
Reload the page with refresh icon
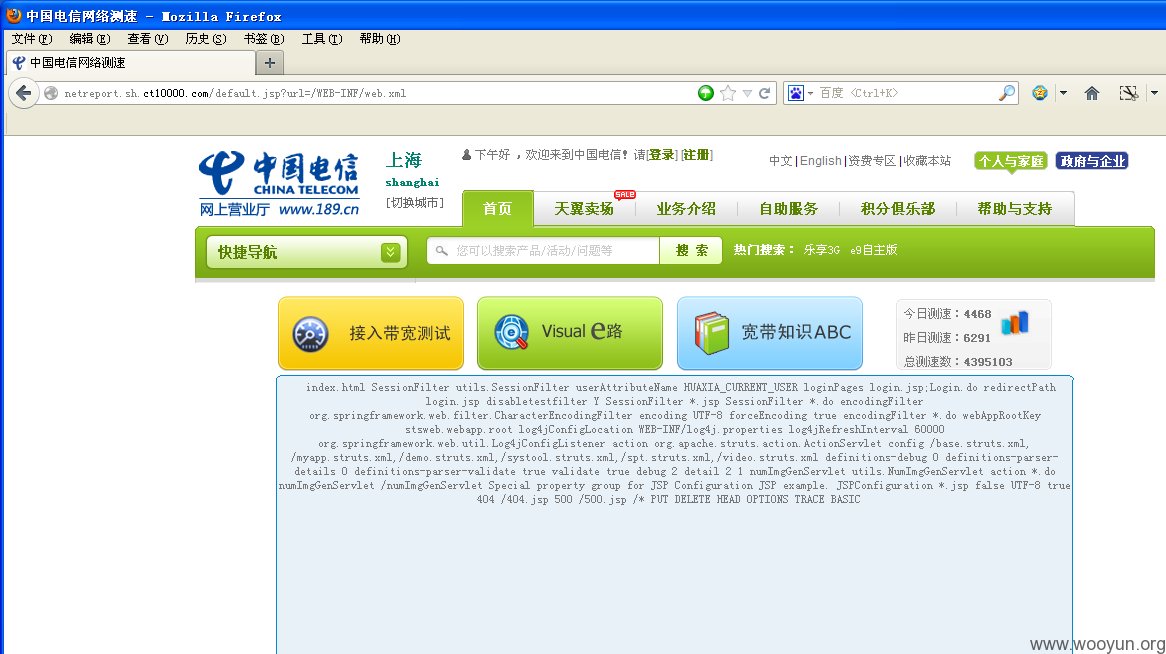click(764, 93)
